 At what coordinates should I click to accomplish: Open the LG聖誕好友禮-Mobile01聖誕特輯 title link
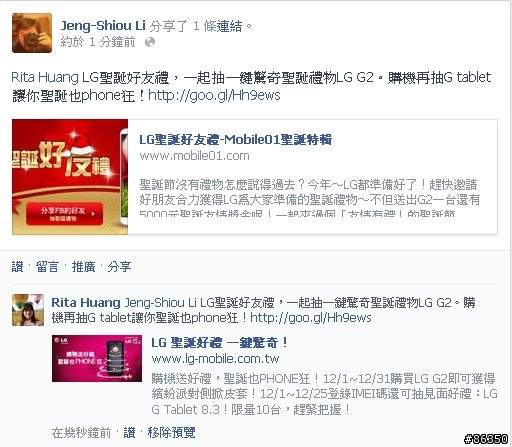click(x=235, y=139)
